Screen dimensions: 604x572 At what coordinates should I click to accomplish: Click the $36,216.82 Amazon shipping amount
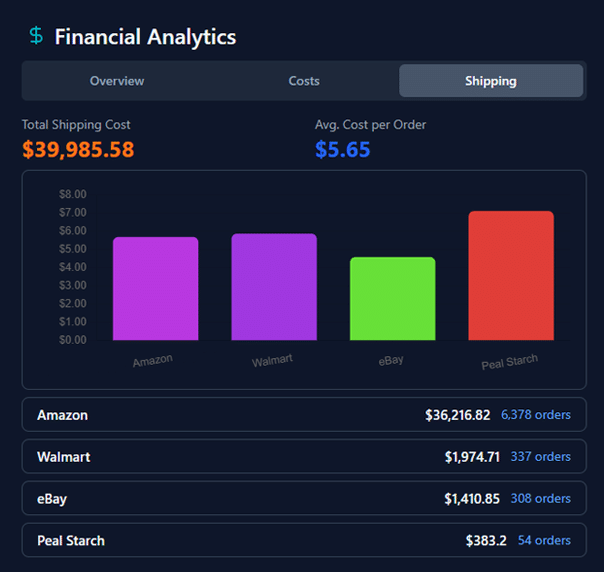[458, 415]
